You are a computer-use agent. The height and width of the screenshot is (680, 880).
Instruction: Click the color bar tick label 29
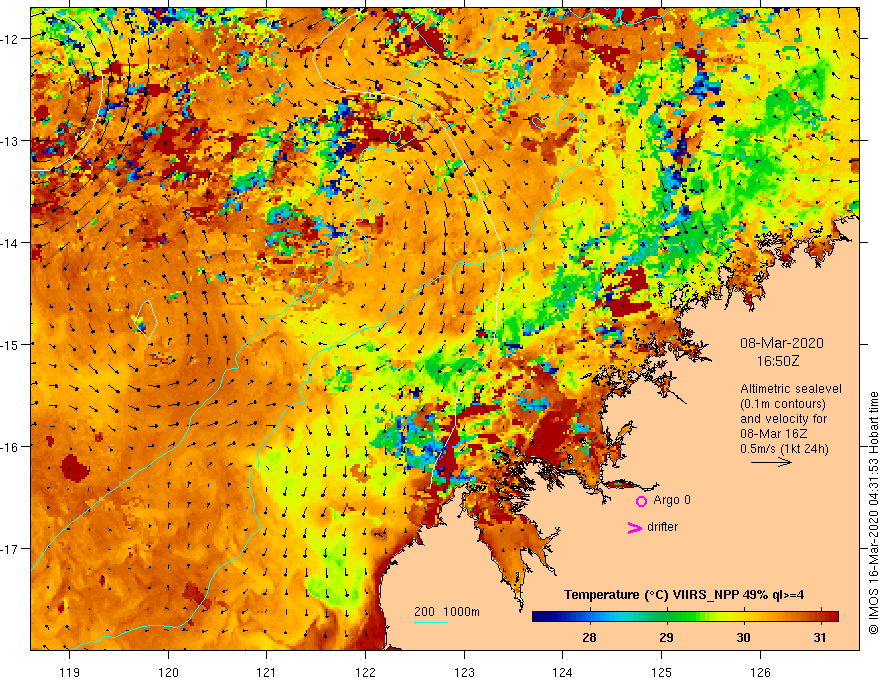tap(666, 637)
